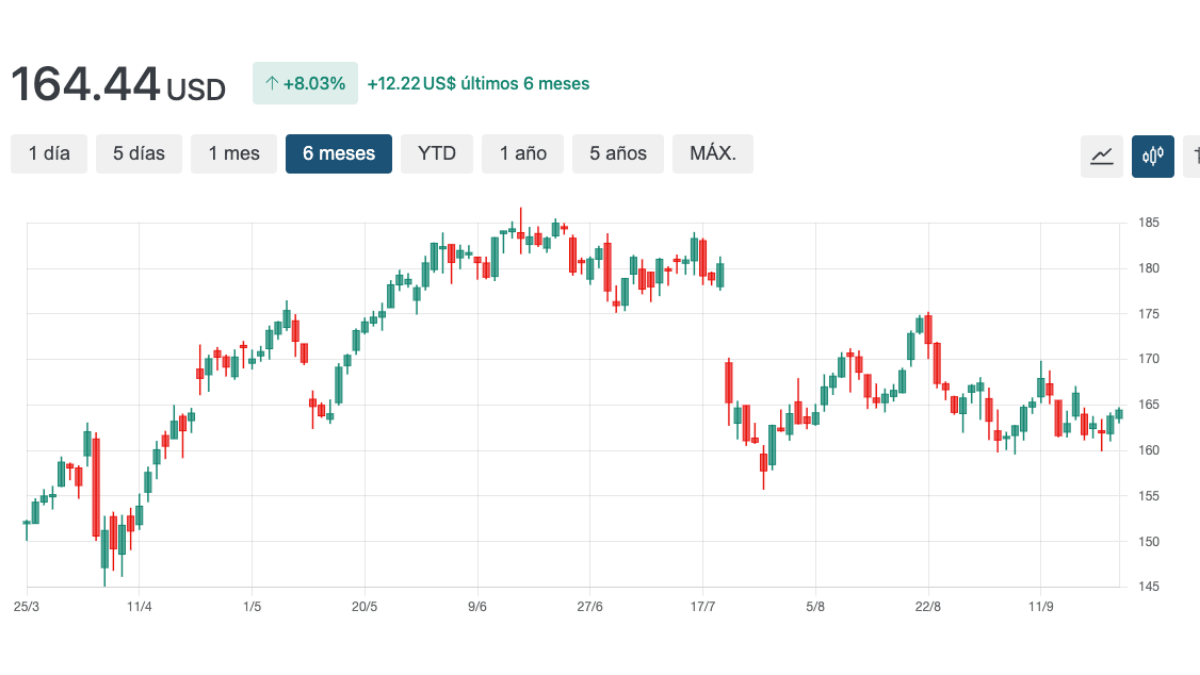Click the 155 price axis label
Screen dimensions: 1200x675
[1148, 496]
